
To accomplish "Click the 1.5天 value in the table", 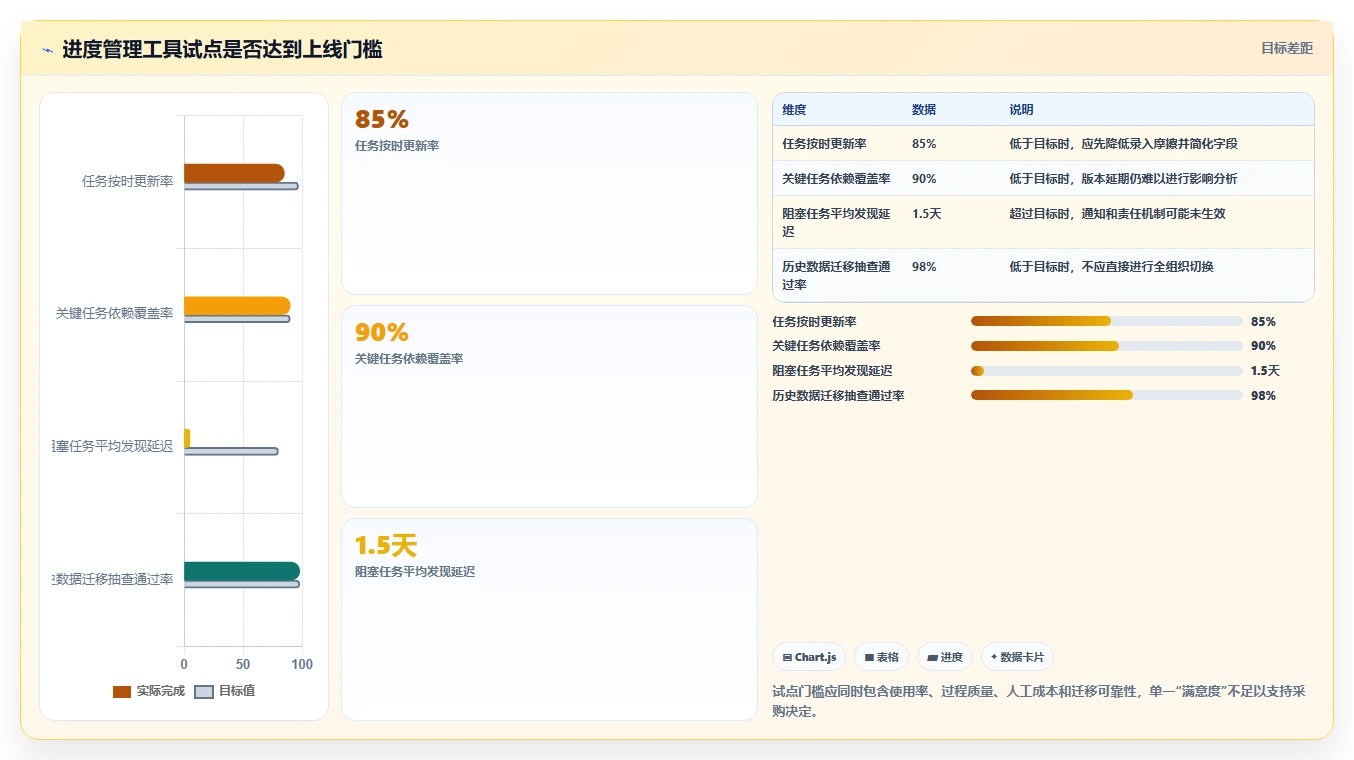I will 927,214.
